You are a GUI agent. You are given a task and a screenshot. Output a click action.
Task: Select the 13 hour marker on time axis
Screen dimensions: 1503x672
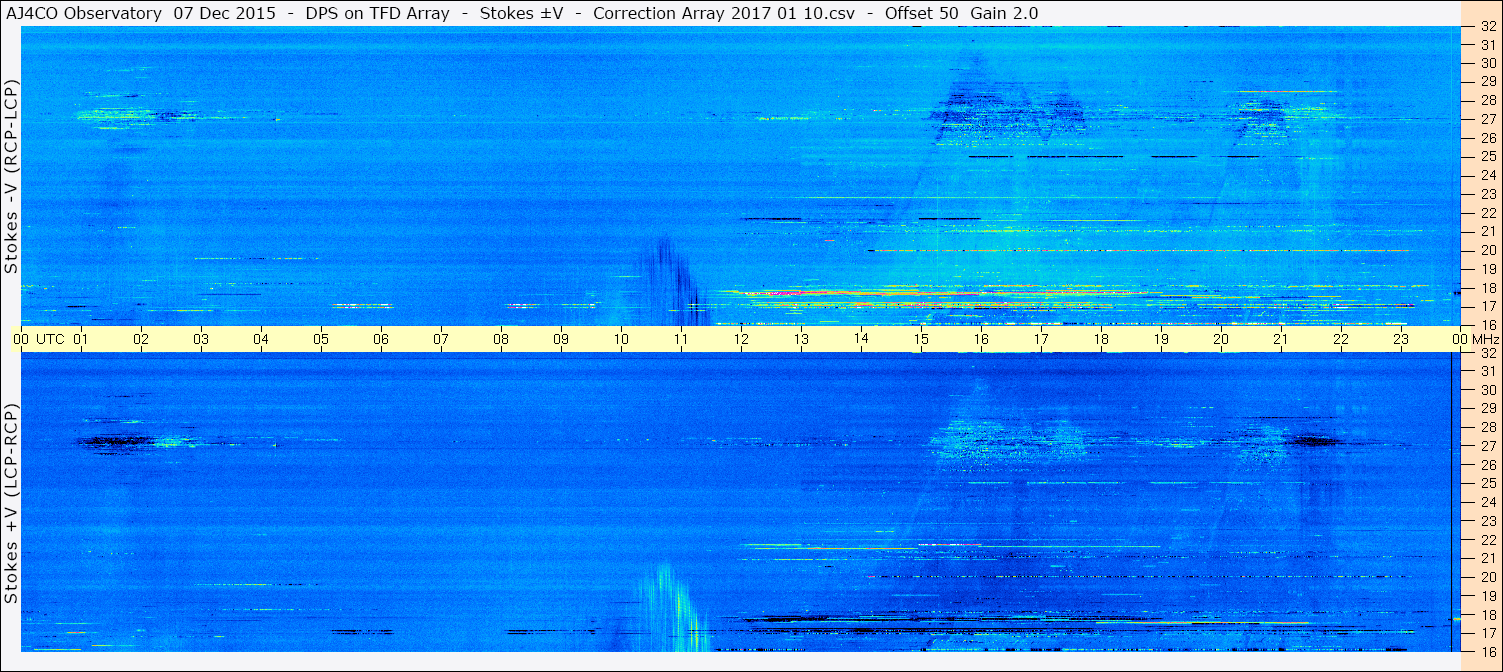click(x=801, y=339)
